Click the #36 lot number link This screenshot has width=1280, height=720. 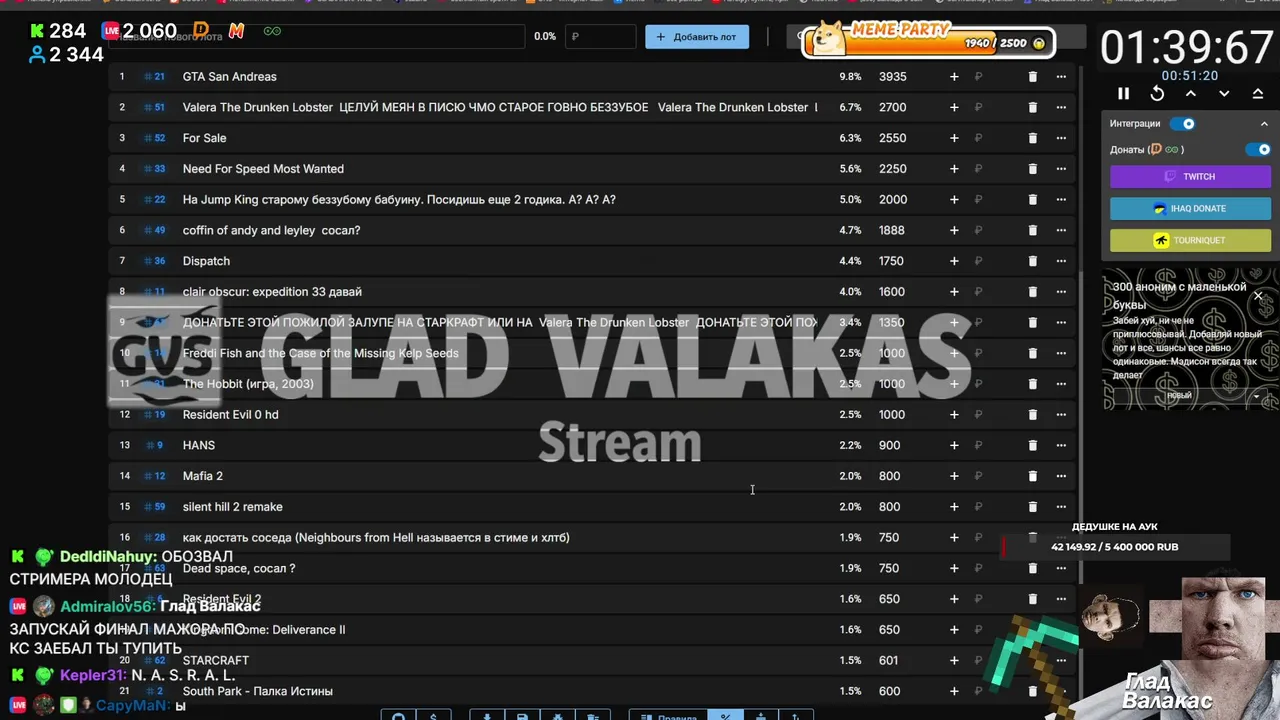[x=154, y=261]
